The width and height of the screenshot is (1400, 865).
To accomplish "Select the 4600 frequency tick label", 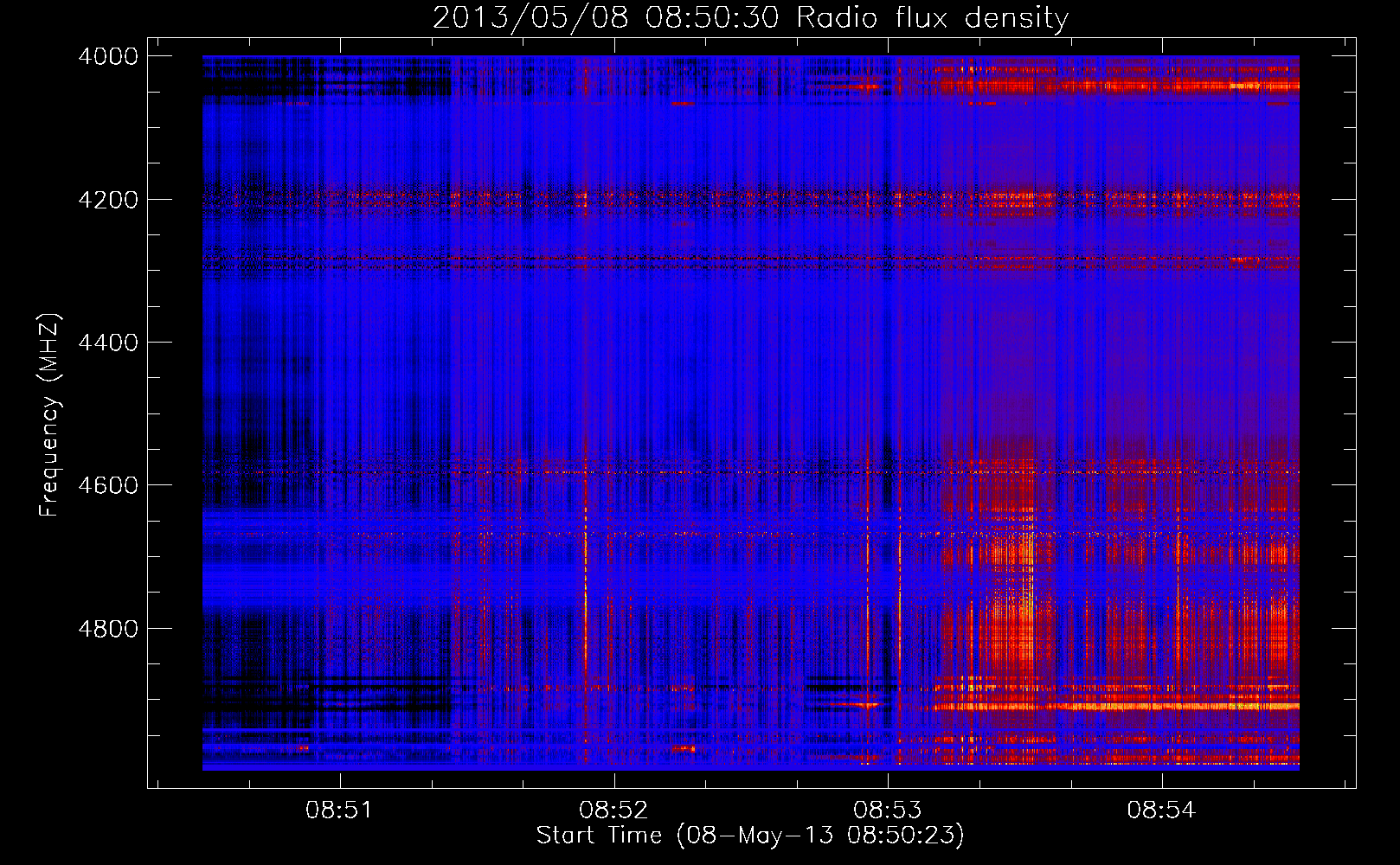I will point(108,485).
